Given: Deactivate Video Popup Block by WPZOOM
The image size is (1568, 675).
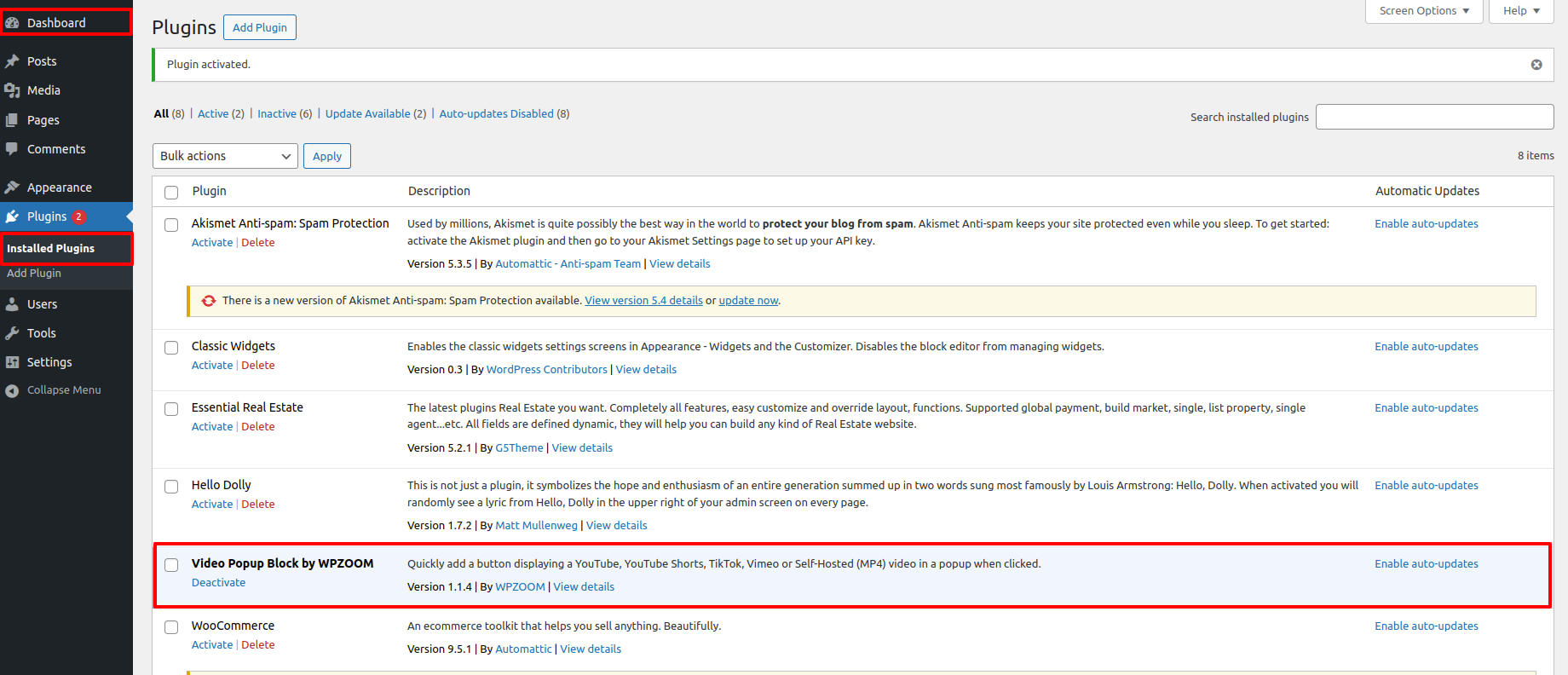Looking at the screenshot, I should click(x=218, y=583).
